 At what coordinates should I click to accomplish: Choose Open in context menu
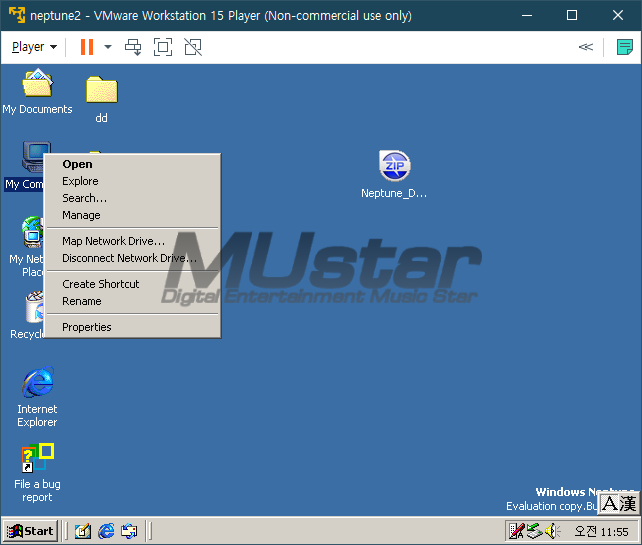[133, 164]
